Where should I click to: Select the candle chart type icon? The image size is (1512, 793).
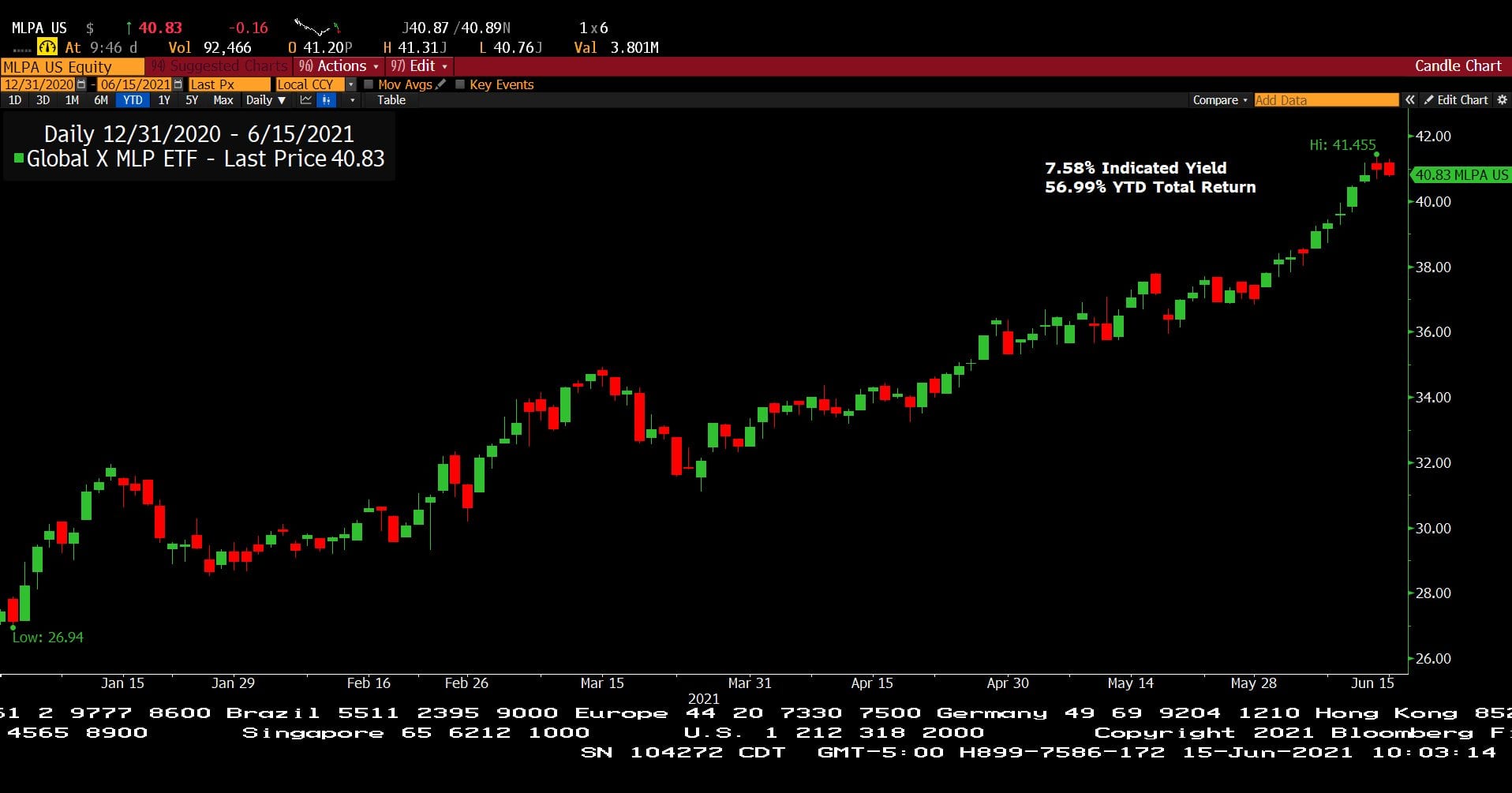(x=327, y=100)
